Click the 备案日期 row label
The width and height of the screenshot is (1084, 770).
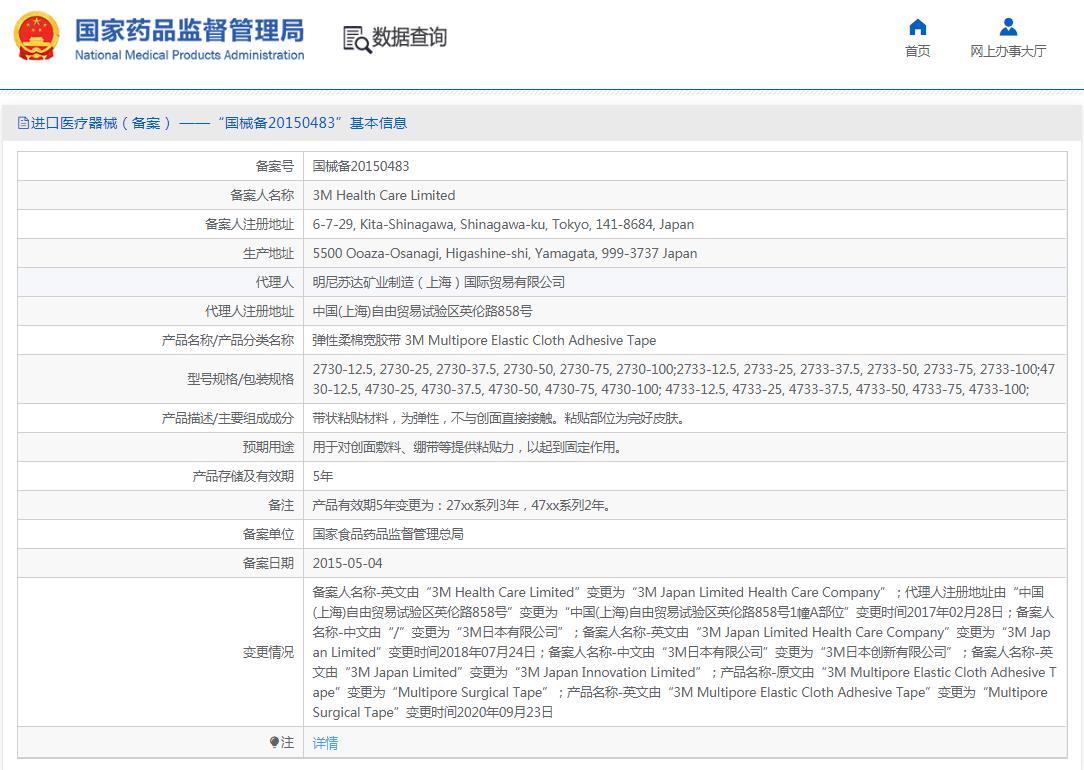point(268,563)
